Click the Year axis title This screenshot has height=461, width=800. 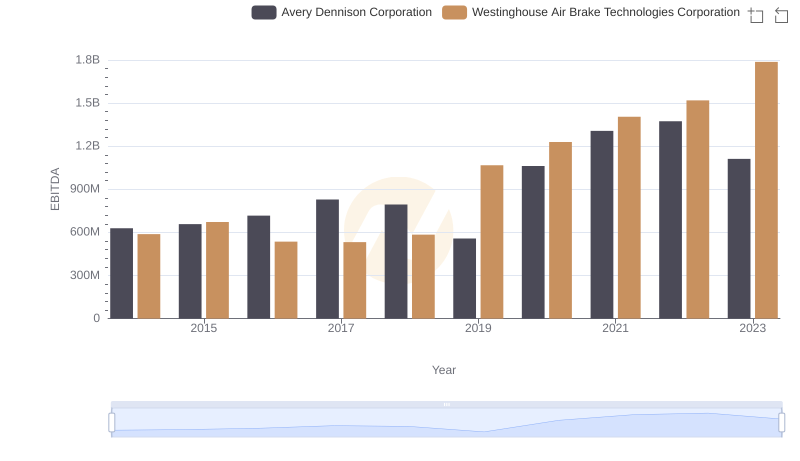tap(444, 370)
